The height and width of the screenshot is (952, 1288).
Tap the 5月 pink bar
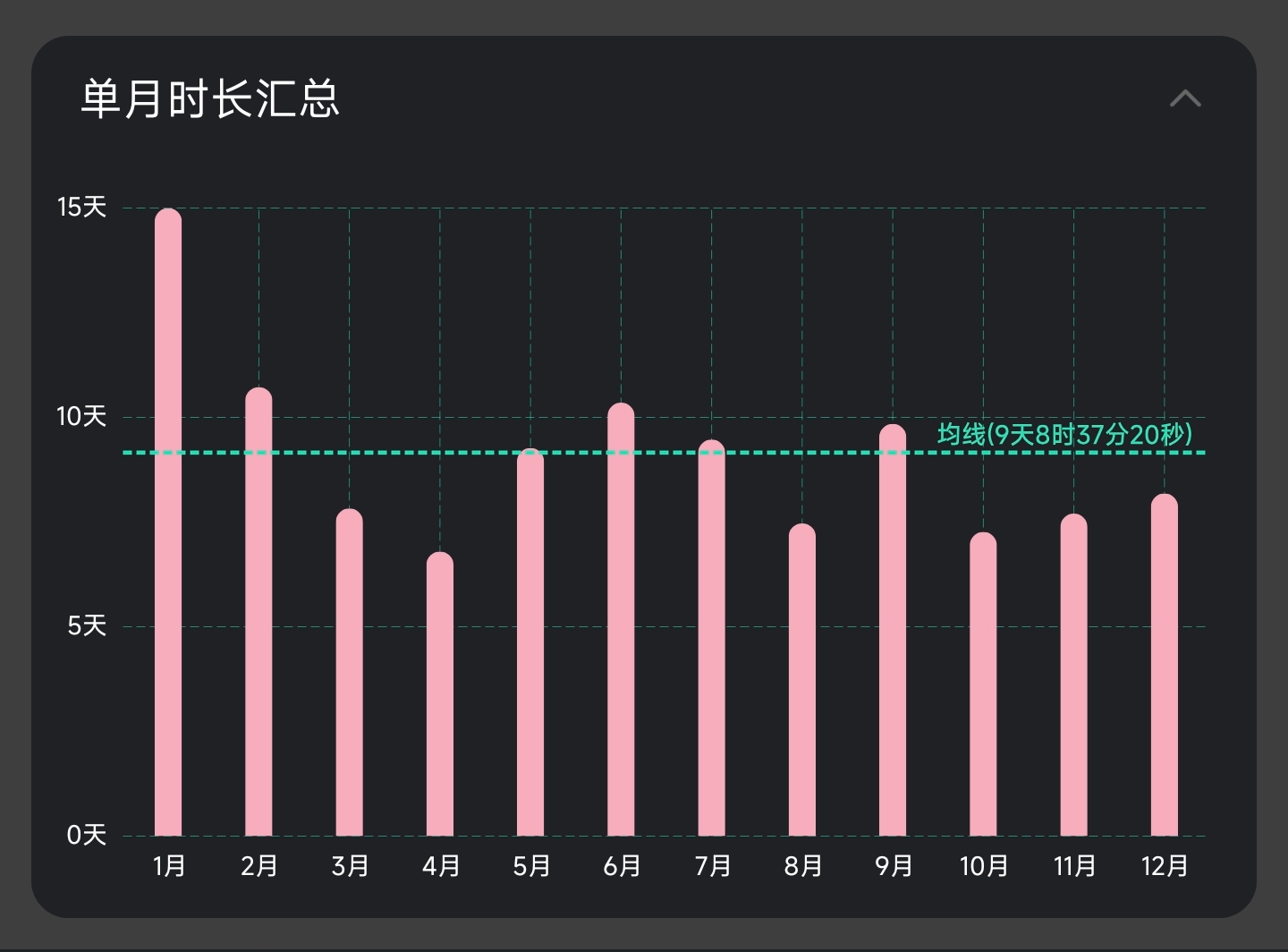coord(530,642)
